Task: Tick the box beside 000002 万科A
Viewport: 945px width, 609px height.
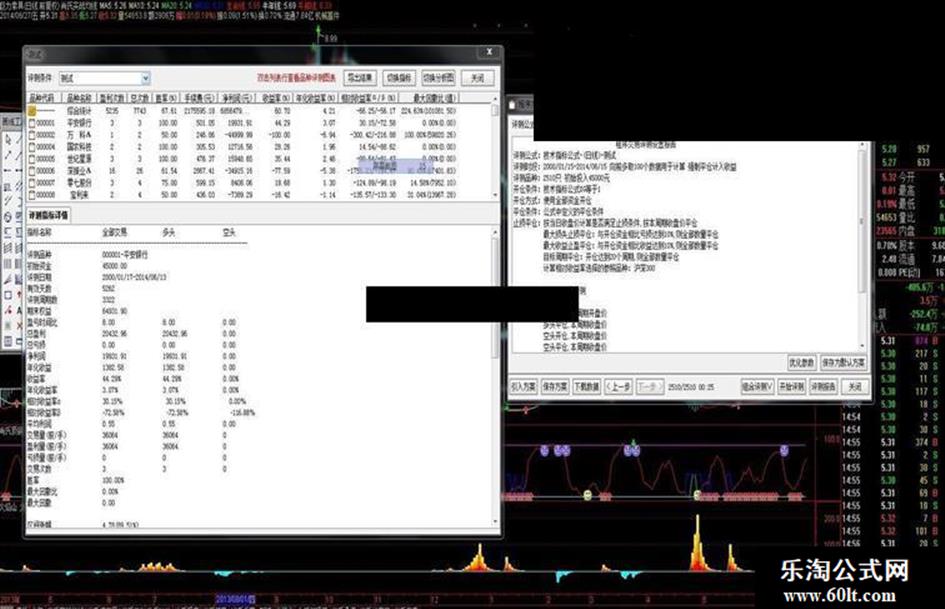Action: click(x=32, y=135)
